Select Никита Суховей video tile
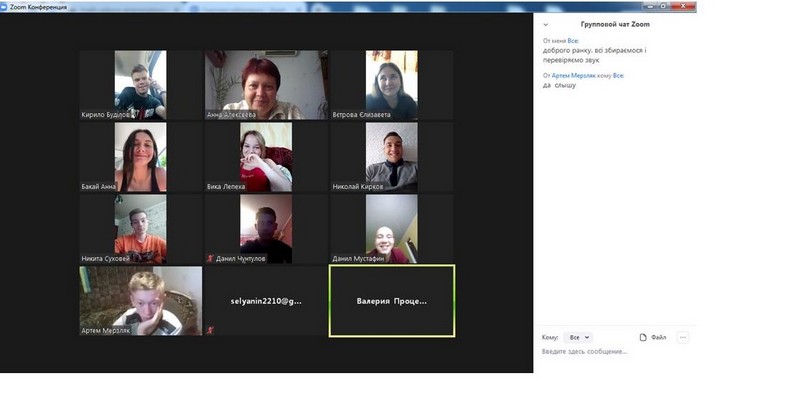The width and height of the screenshot is (800, 394). click(140, 229)
